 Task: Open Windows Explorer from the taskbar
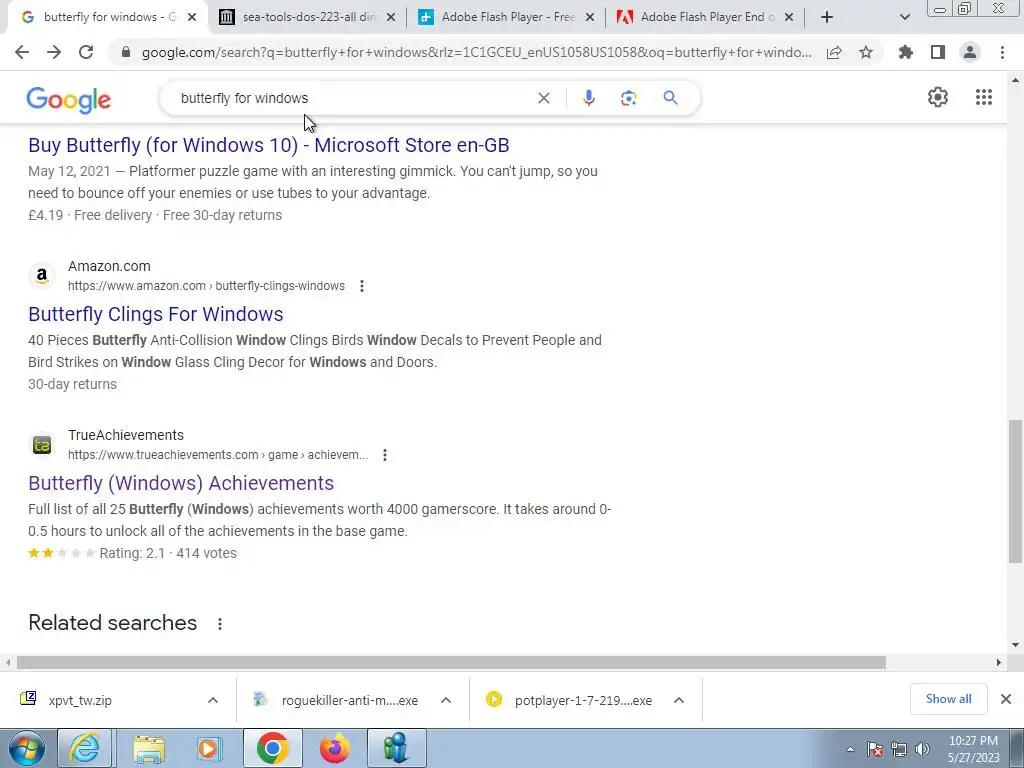[149, 748]
